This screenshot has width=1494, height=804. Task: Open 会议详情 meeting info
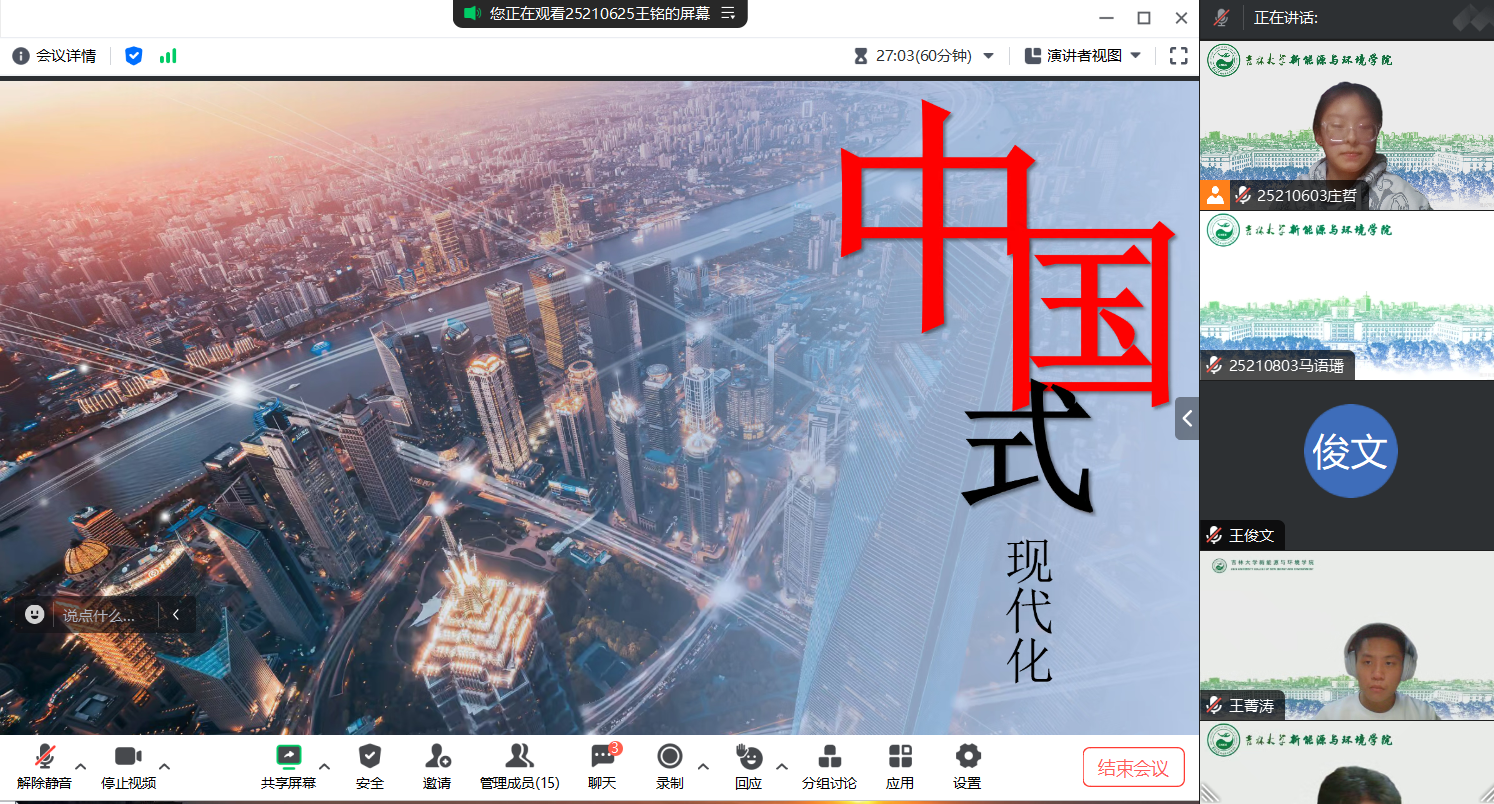[x=55, y=56]
